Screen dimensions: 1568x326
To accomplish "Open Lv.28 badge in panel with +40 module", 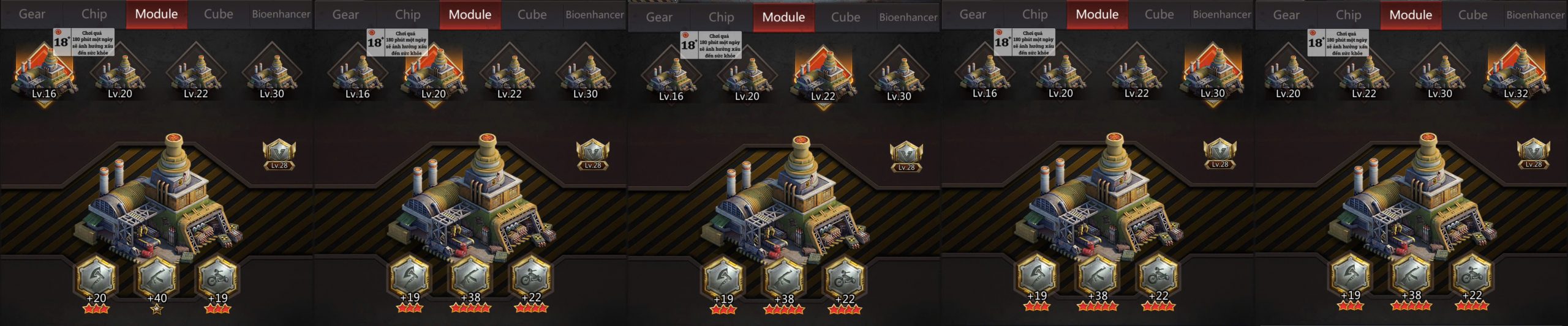I will click(x=279, y=155).
